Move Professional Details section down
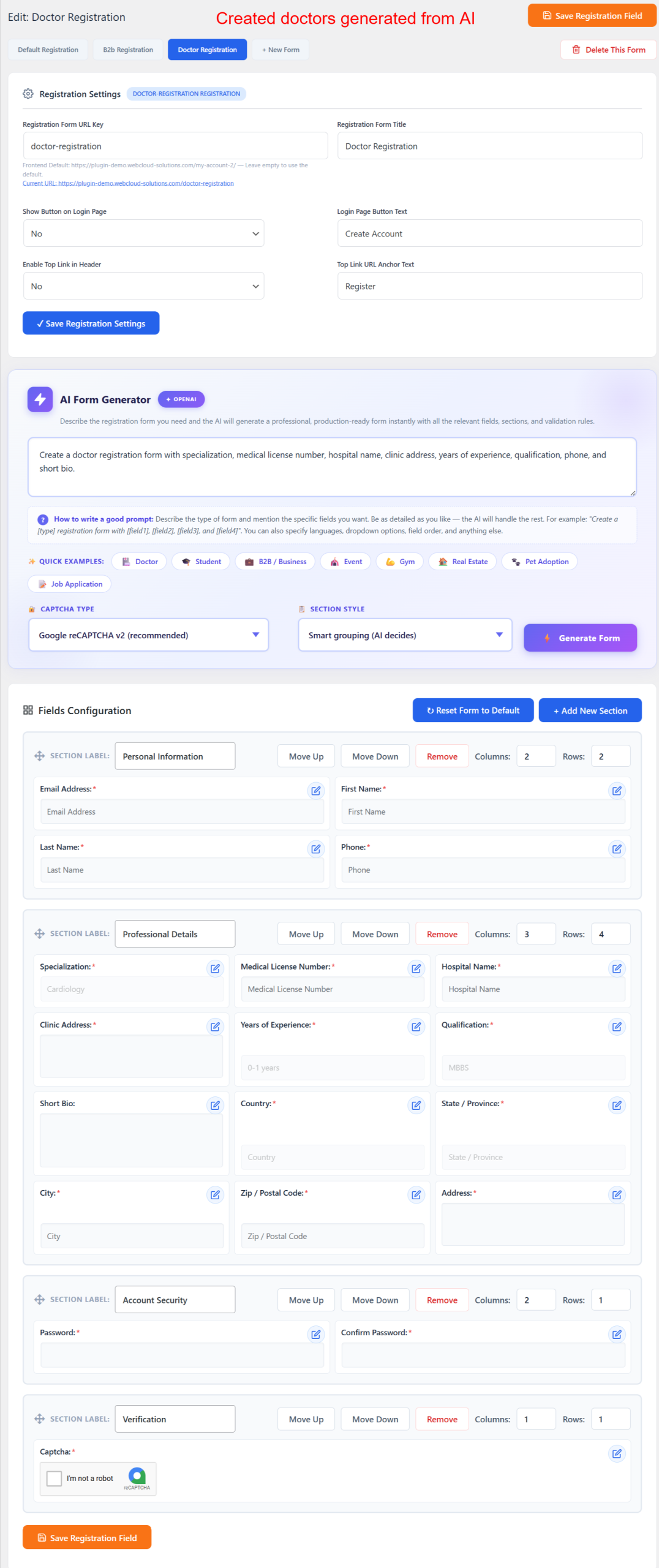This screenshot has height=1568, width=659. tap(375, 934)
